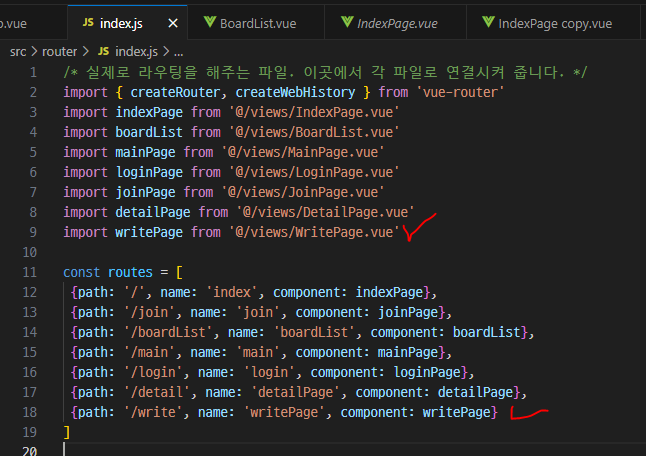Image resolution: width=646 pixels, height=456 pixels.
Task: Click '@/views/IndexPage.vue' import path
Action: point(314,112)
